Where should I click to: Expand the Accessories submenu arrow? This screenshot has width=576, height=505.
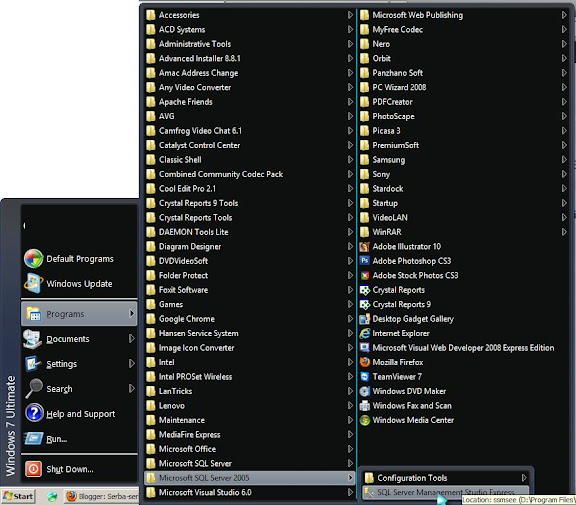(x=350, y=15)
